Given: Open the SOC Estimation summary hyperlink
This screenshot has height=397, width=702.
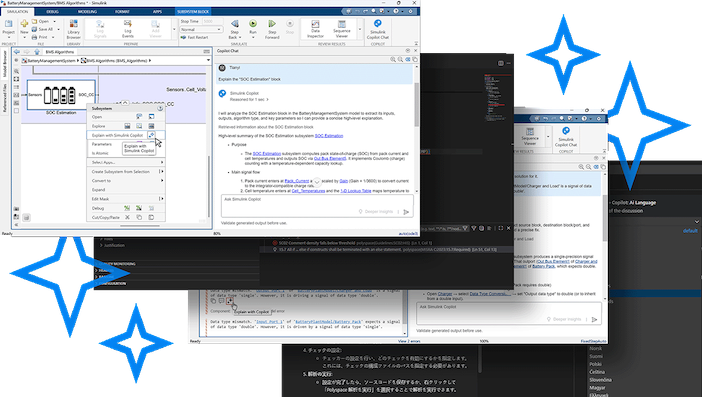Looking at the screenshot, I should click(329, 136).
